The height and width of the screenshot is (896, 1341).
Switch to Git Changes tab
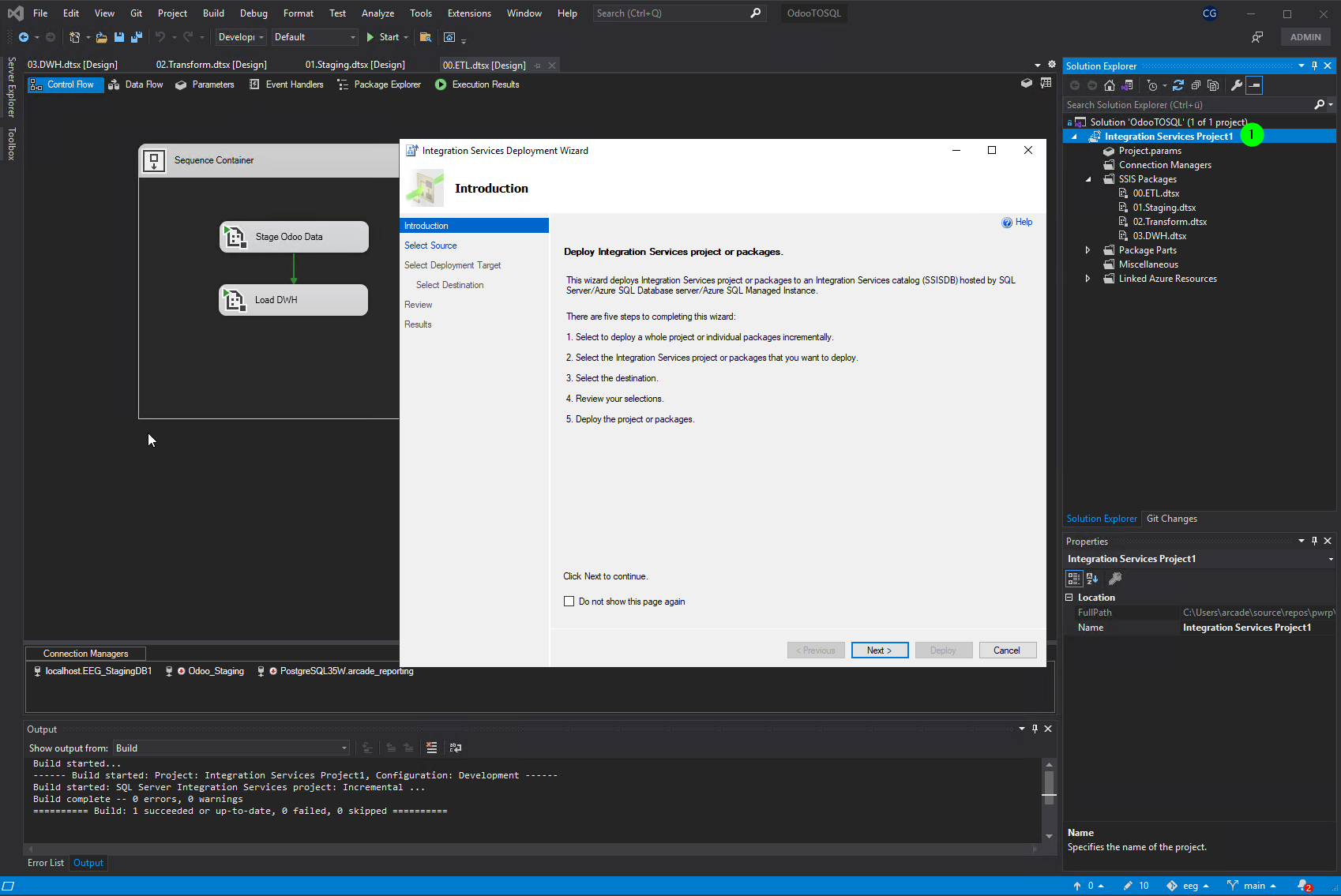pyautogui.click(x=1172, y=519)
